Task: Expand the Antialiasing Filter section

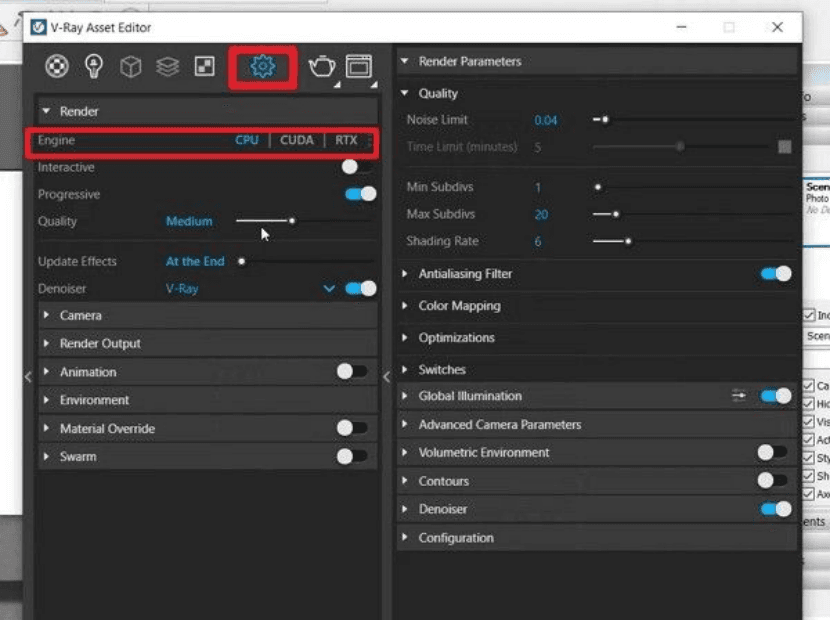Action: tap(405, 274)
